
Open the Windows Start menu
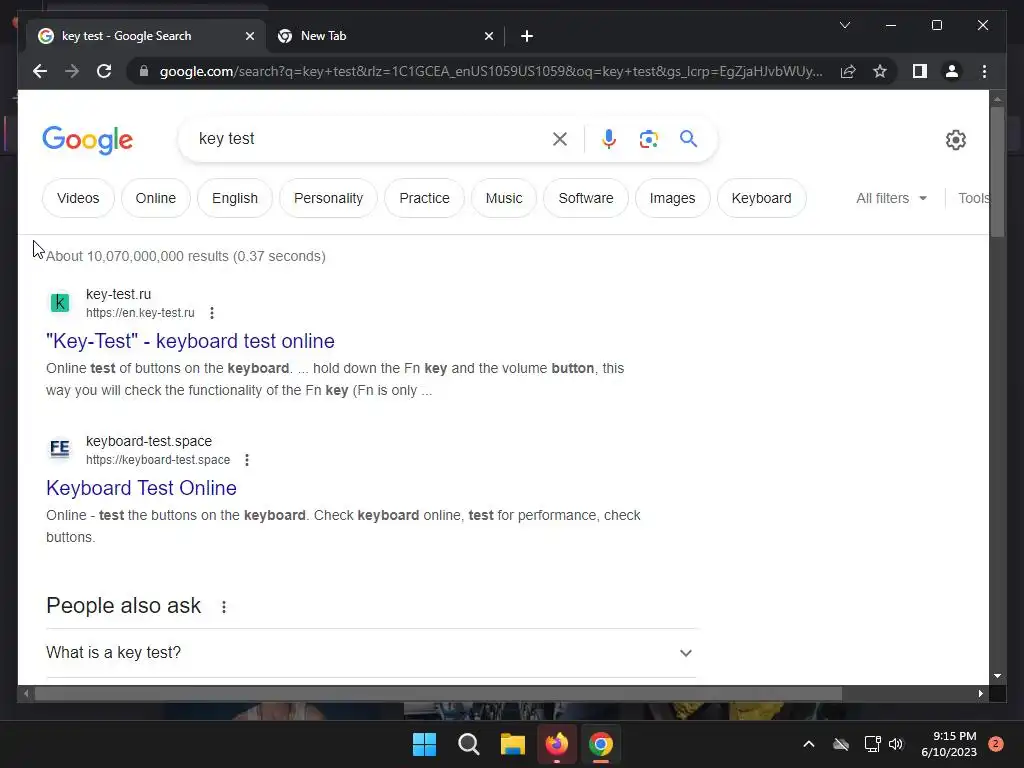[424, 744]
